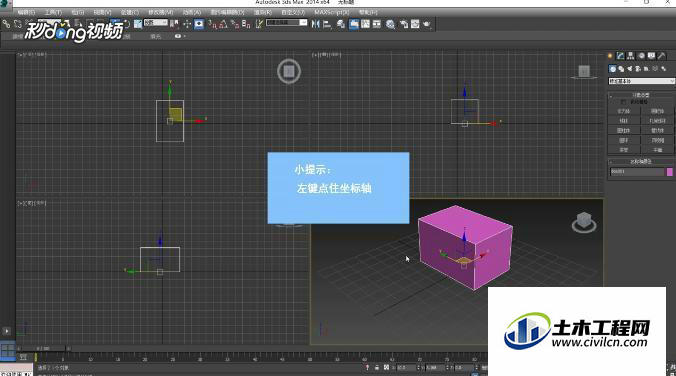The height and width of the screenshot is (376, 676).
Task: Open the Hierarchy command panel tab
Action: click(x=631, y=56)
